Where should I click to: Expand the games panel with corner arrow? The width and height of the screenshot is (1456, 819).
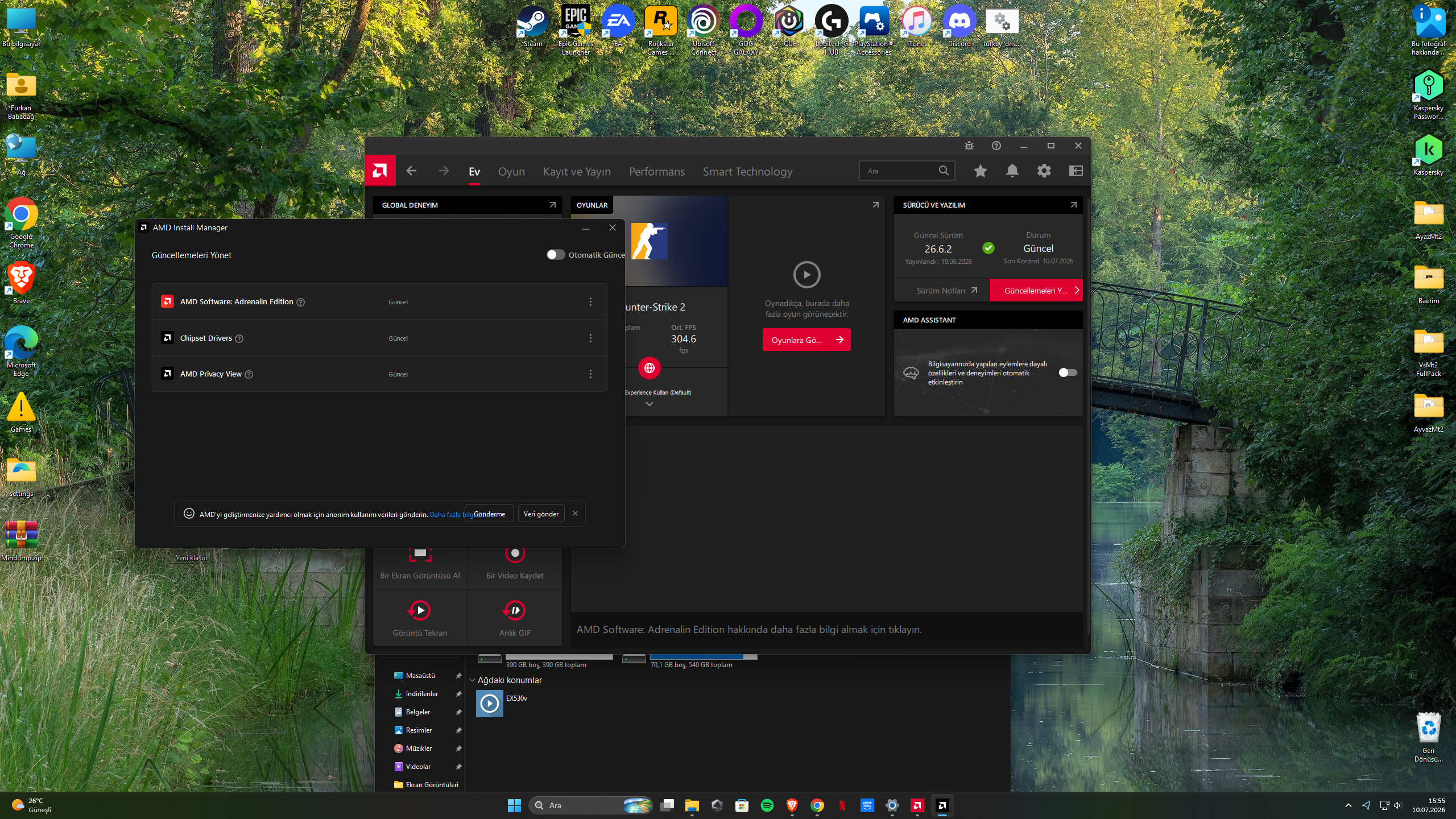pyautogui.click(x=875, y=205)
